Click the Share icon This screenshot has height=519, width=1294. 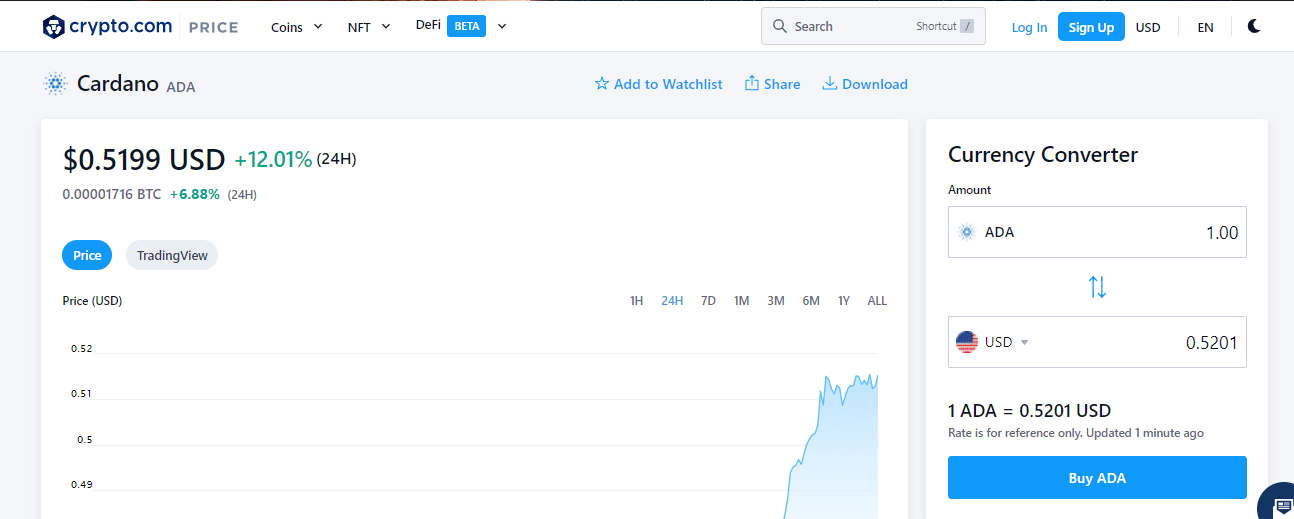(x=752, y=83)
